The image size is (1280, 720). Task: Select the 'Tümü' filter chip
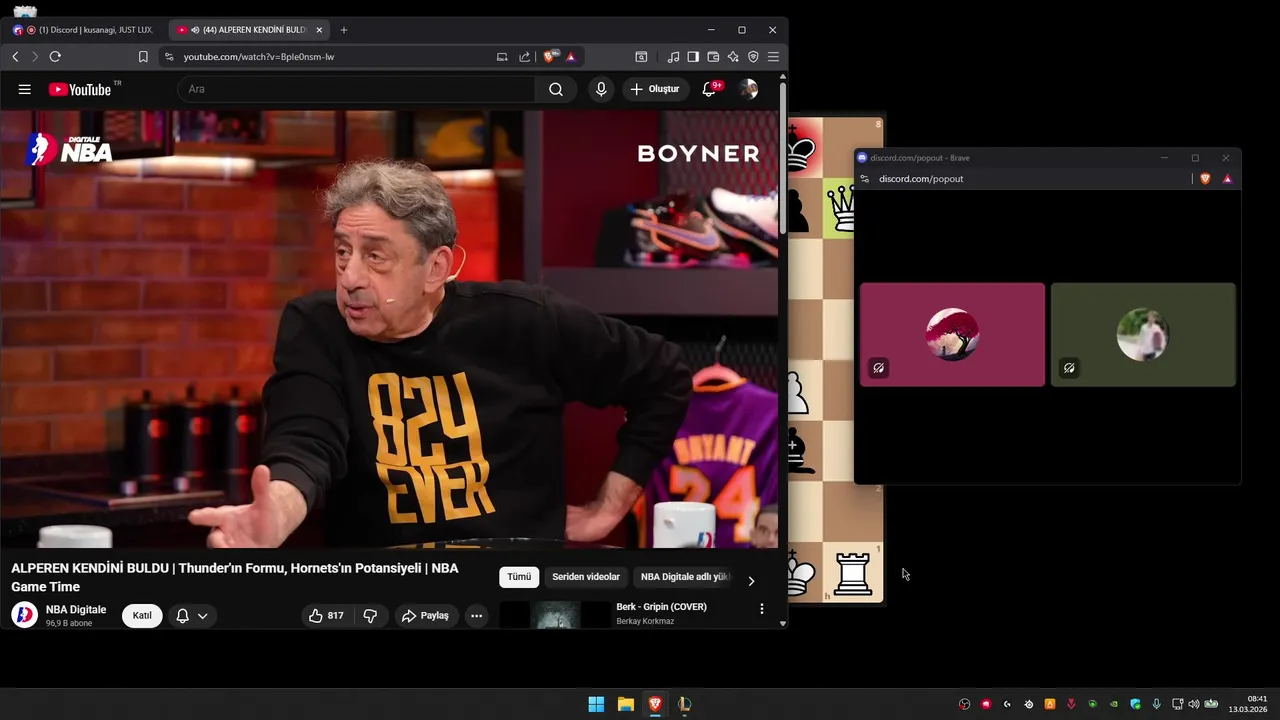(x=519, y=577)
